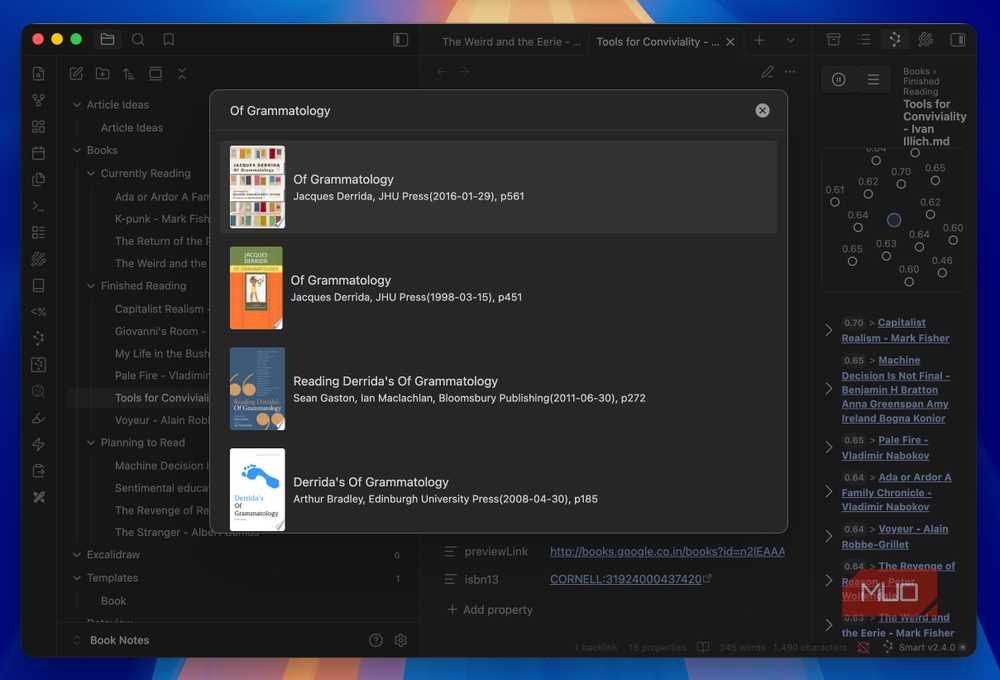Click the white footprint Derrida's cover thumbnail
Viewport: 1000px width, 680px height.
(x=257, y=489)
